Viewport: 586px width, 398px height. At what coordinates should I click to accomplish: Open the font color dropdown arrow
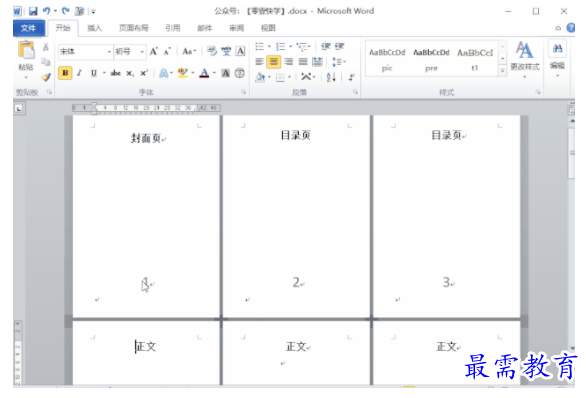[x=214, y=73]
